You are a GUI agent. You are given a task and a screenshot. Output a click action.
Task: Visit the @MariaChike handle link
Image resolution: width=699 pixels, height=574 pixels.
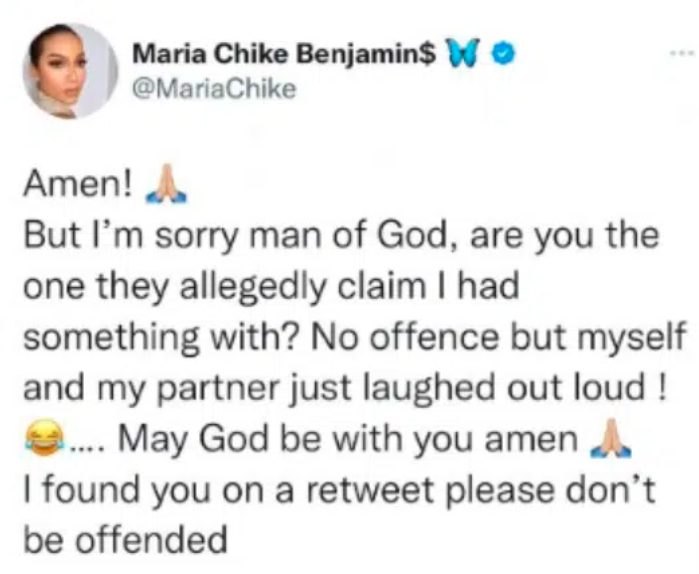(x=214, y=89)
